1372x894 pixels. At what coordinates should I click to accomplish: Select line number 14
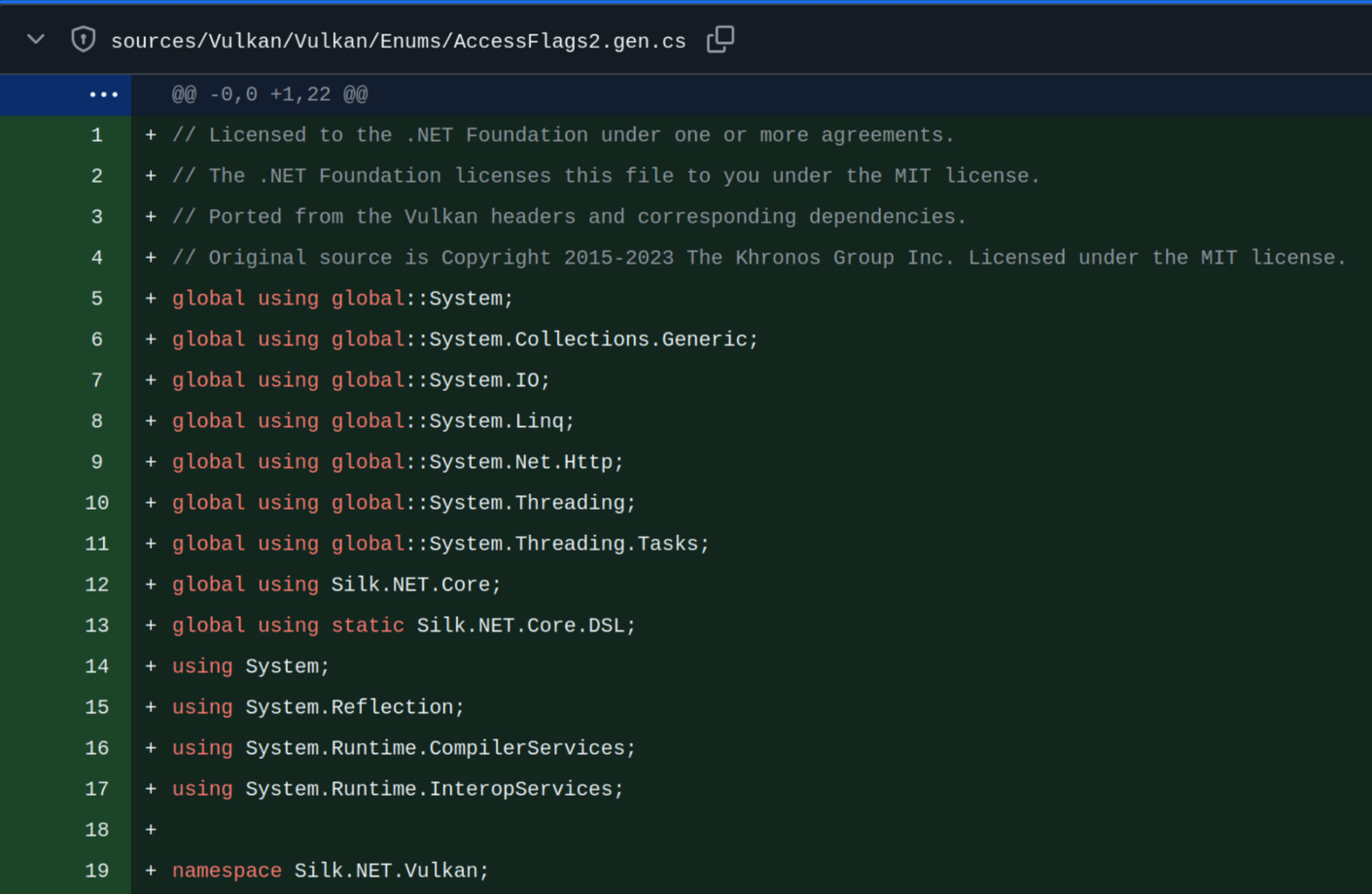96,666
